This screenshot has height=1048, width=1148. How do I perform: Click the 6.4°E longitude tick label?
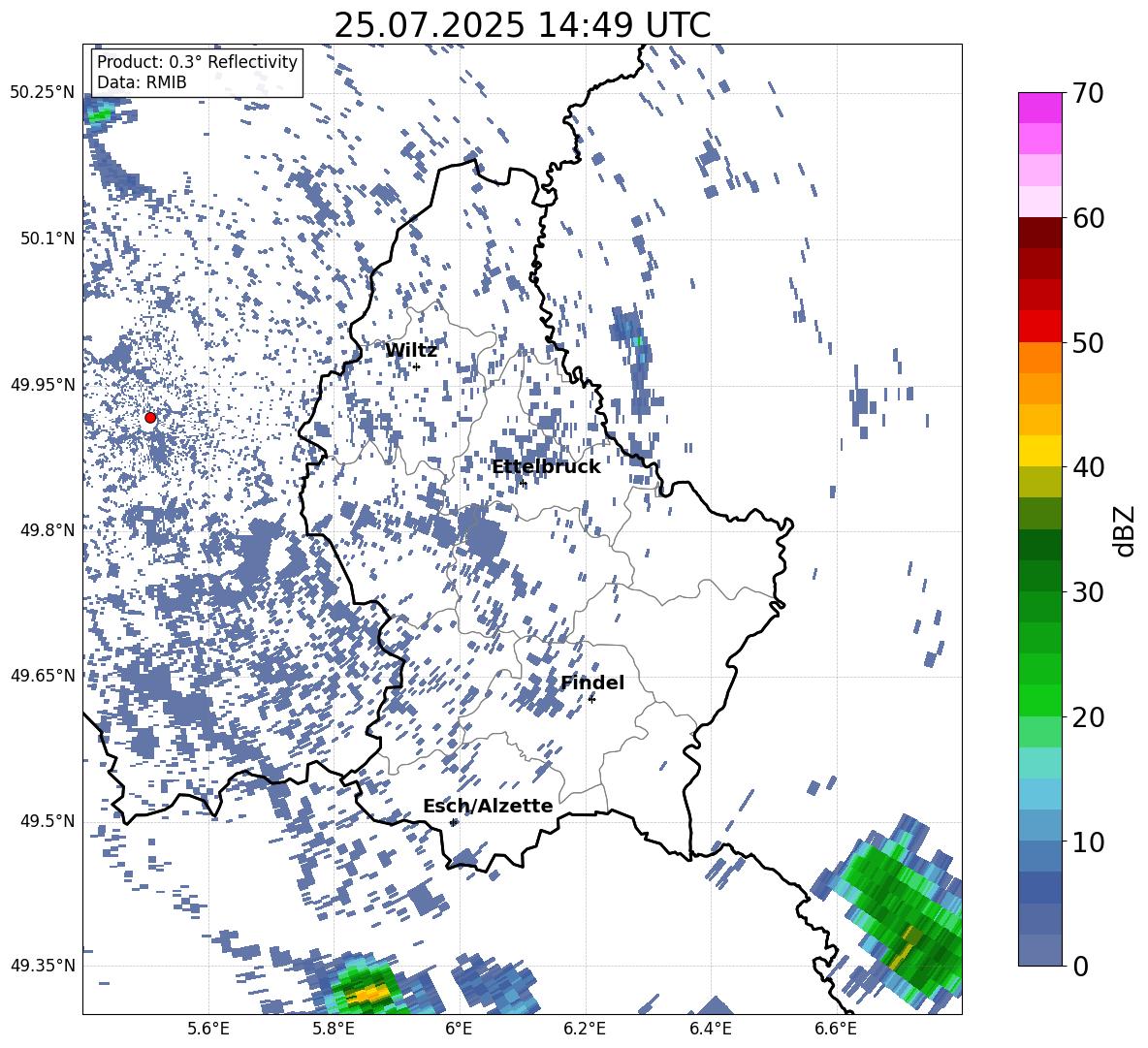(x=711, y=1029)
